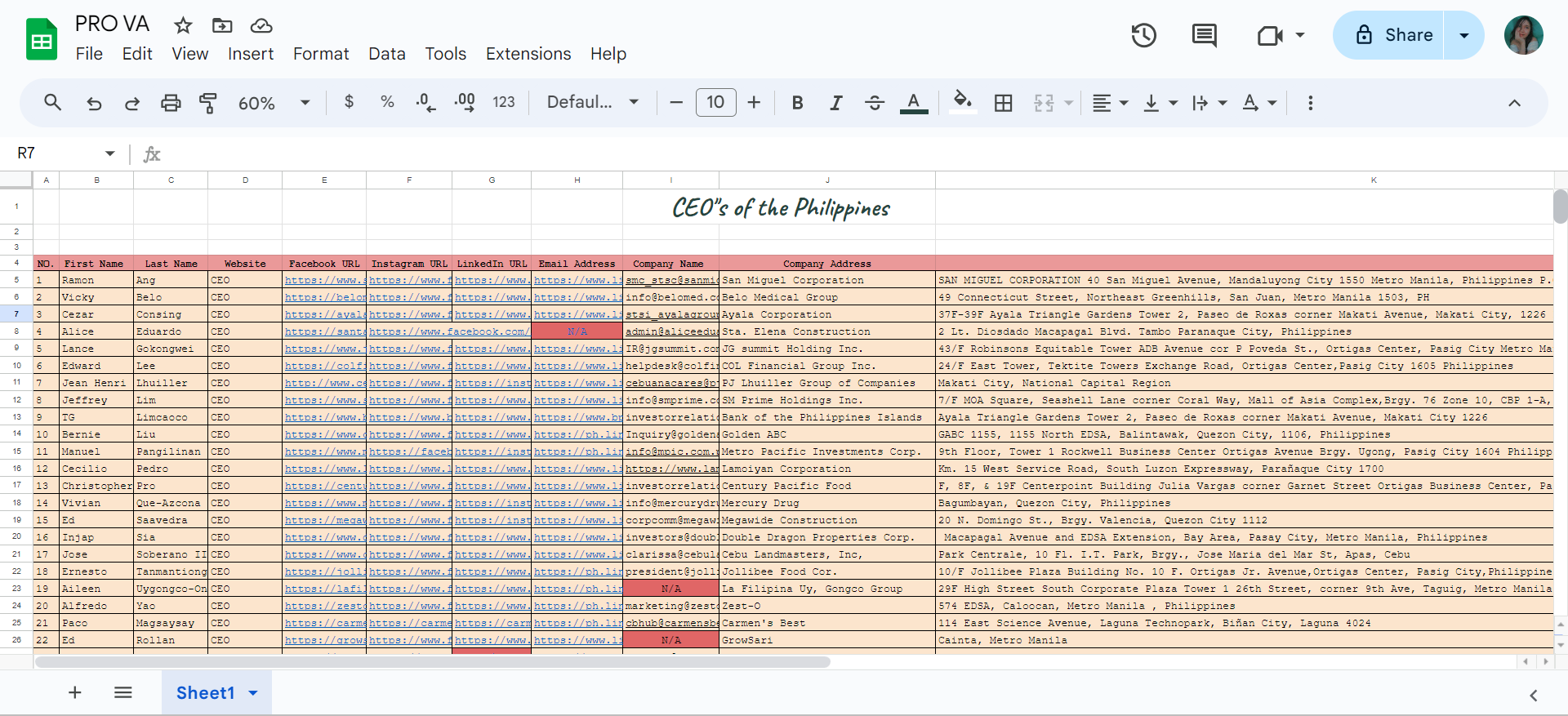Redo the last action

[132, 103]
